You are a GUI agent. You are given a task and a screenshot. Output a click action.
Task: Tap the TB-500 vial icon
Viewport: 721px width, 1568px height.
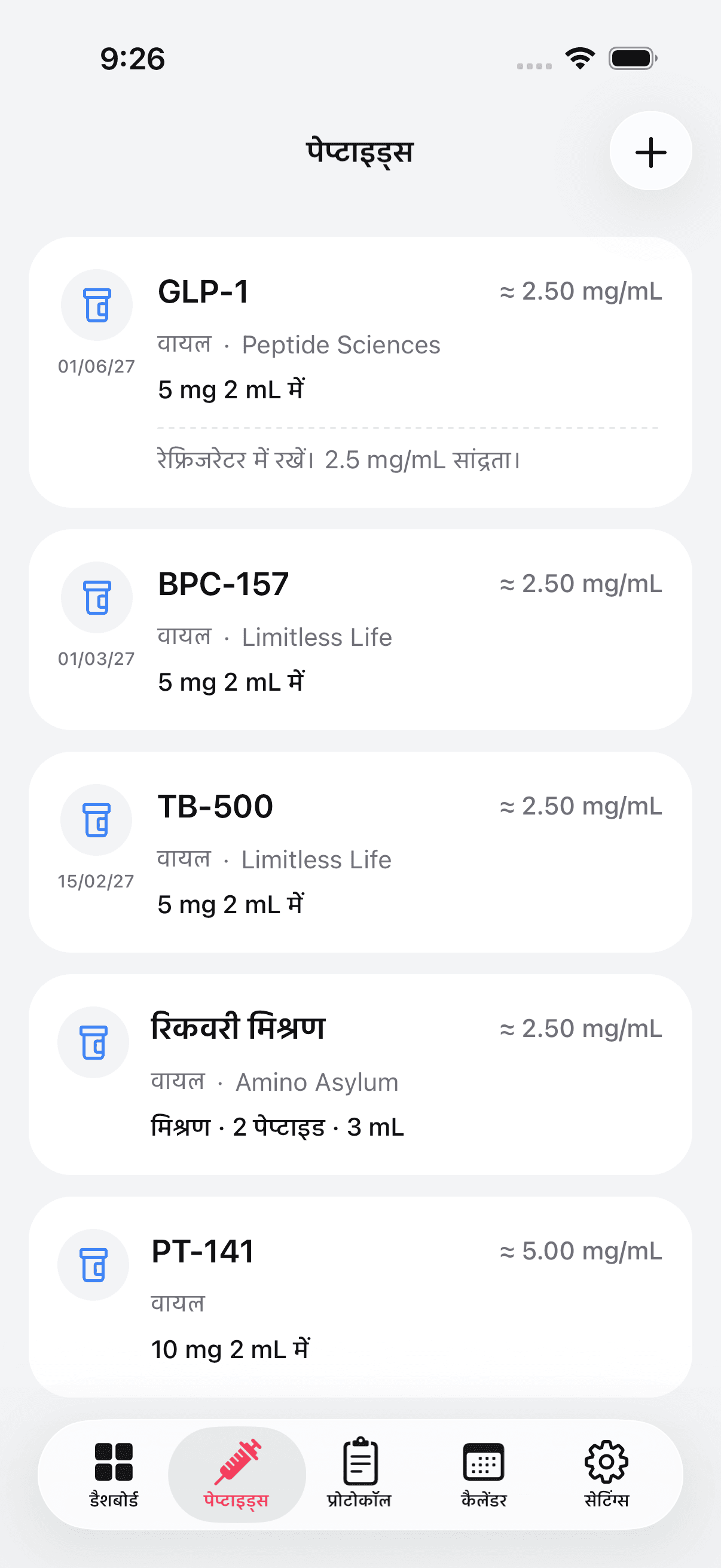(x=97, y=819)
